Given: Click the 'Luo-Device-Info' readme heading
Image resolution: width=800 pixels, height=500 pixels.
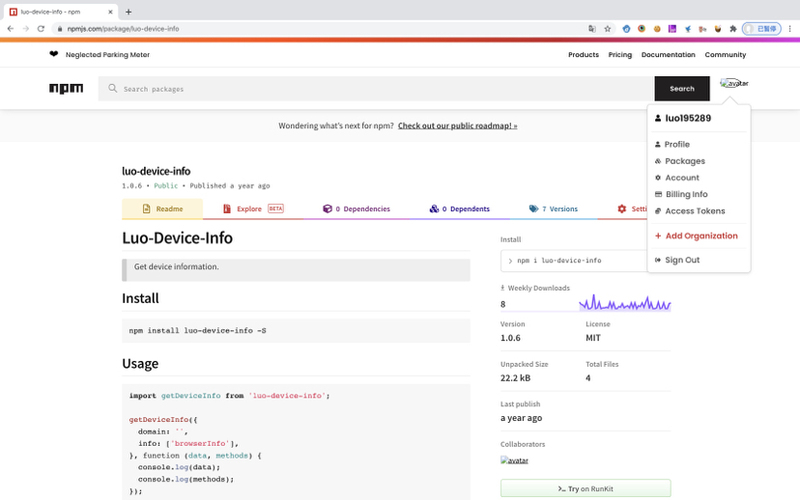Looking at the screenshot, I should coord(177,238).
